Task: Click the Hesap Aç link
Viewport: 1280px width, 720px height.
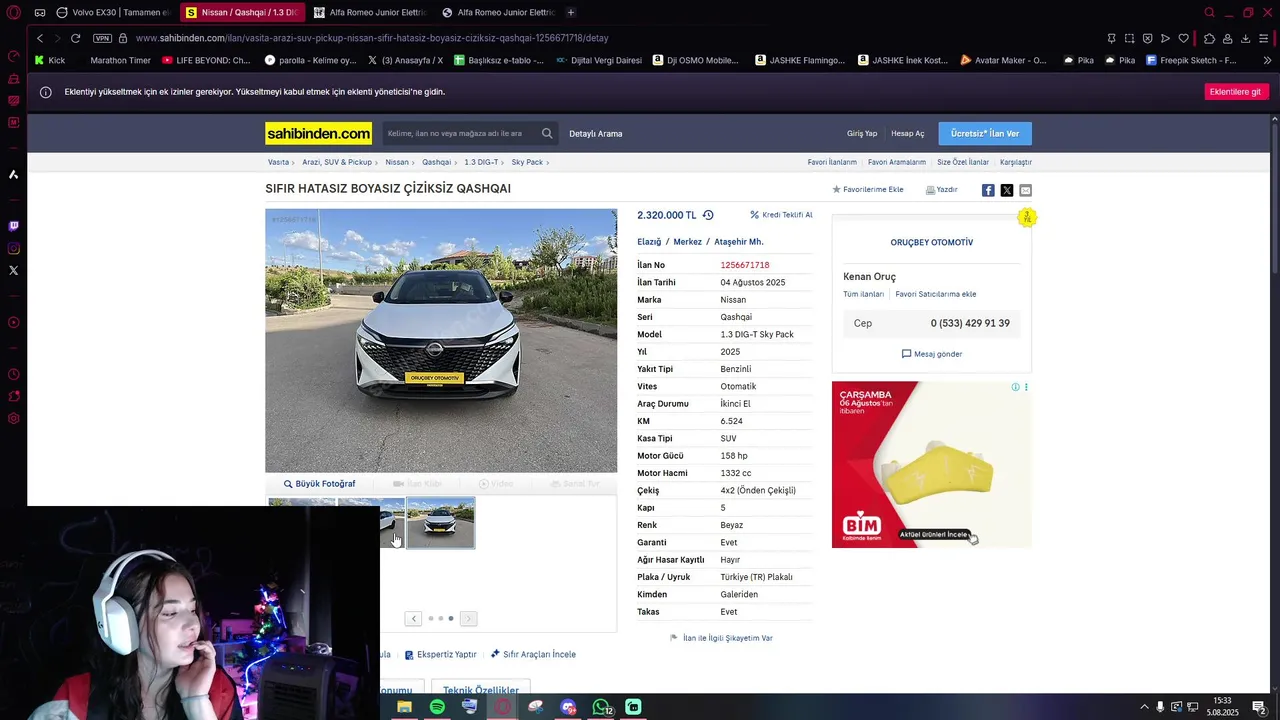Action: coord(908,133)
